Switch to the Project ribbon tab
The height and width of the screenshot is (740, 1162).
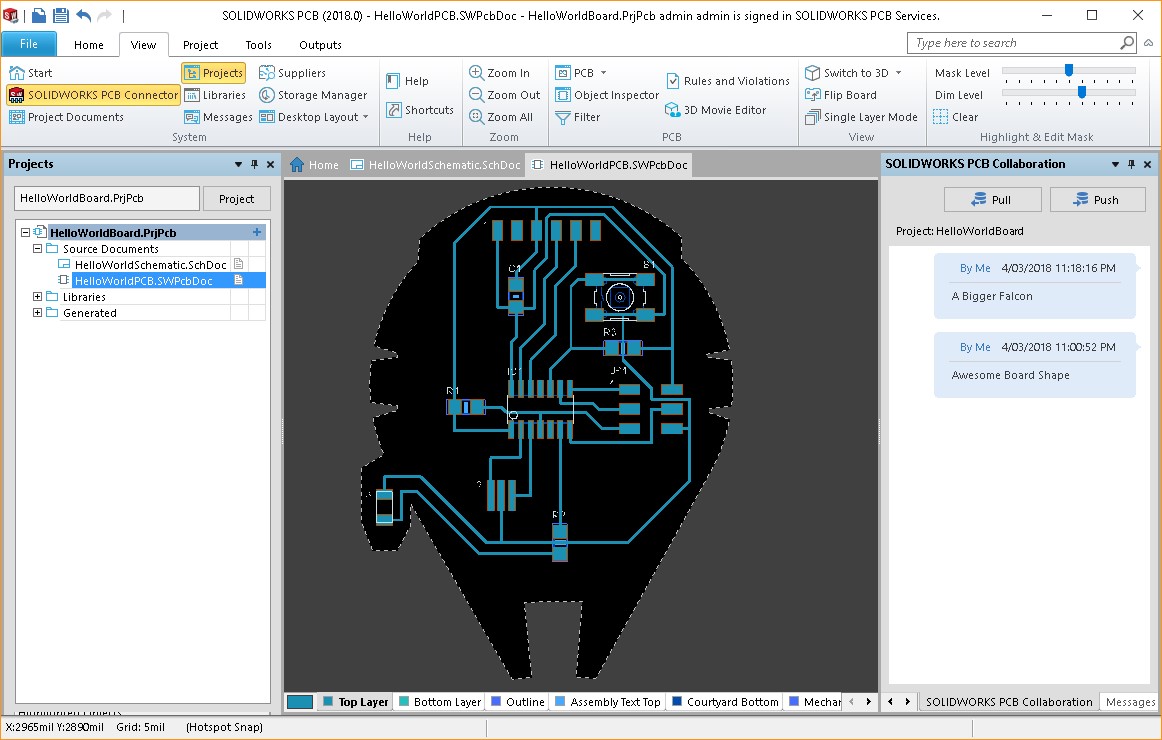200,44
